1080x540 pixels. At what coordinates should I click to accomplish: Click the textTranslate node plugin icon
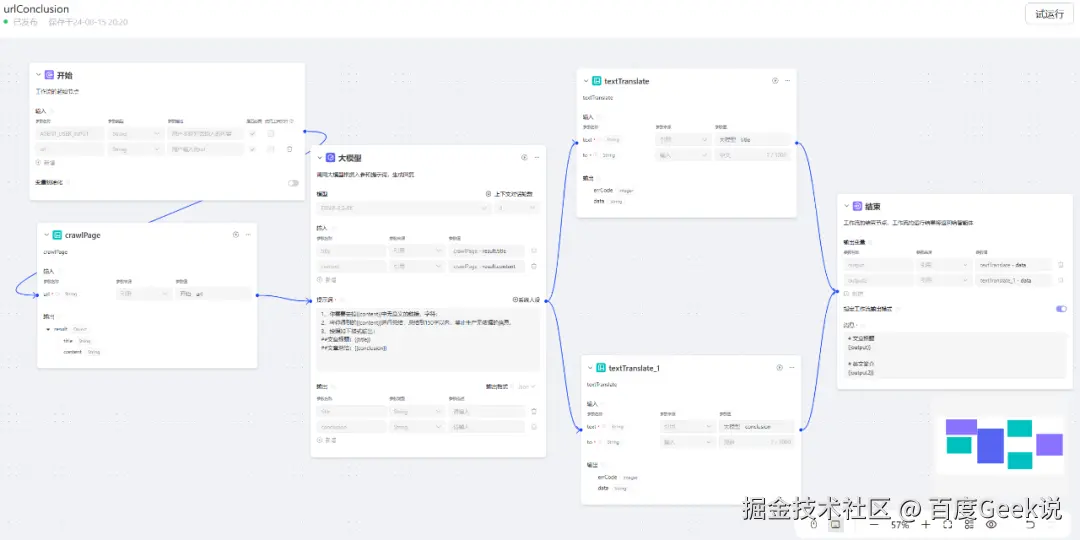click(x=597, y=81)
